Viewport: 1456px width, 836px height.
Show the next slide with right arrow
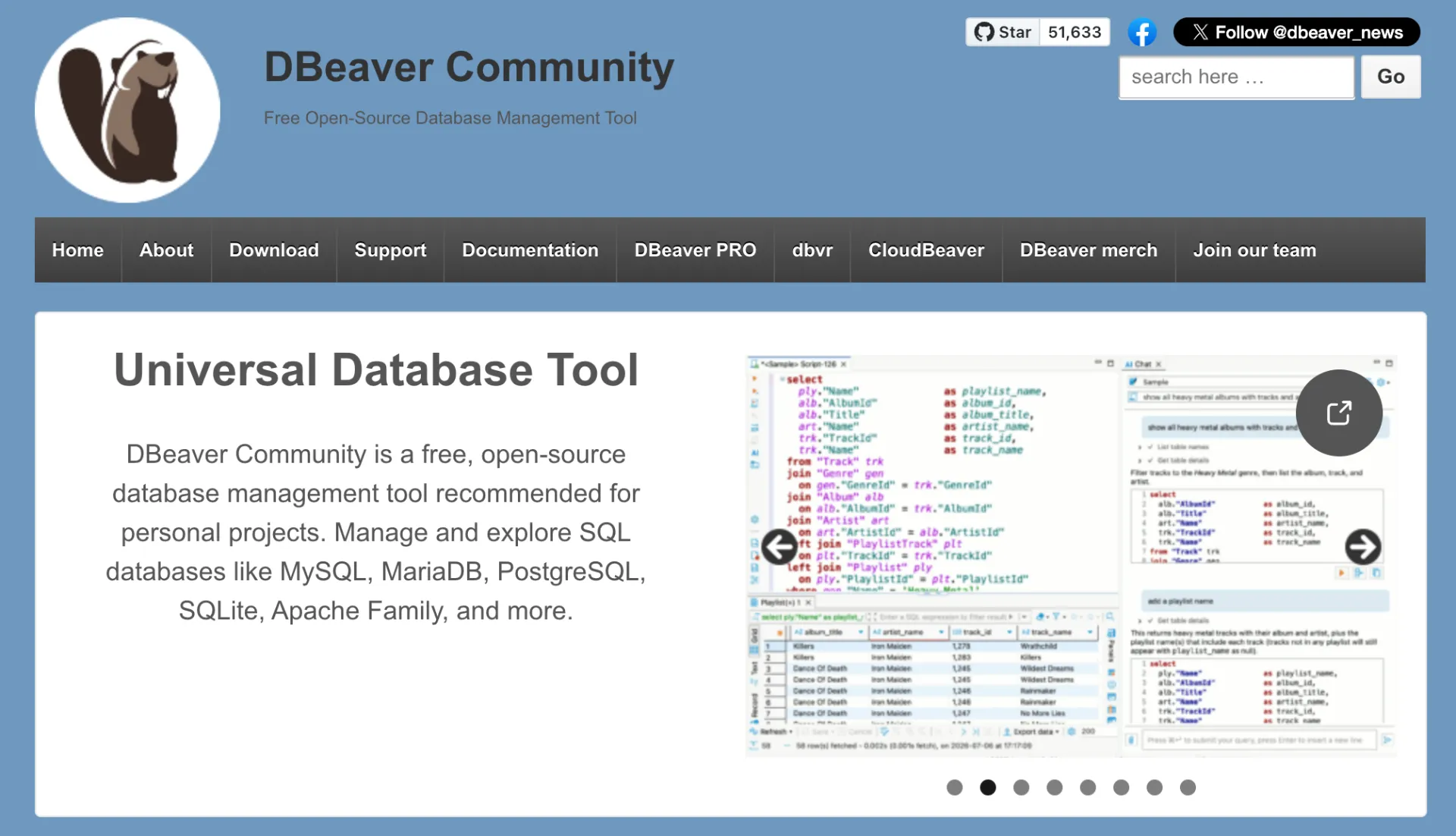(x=1363, y=547)
